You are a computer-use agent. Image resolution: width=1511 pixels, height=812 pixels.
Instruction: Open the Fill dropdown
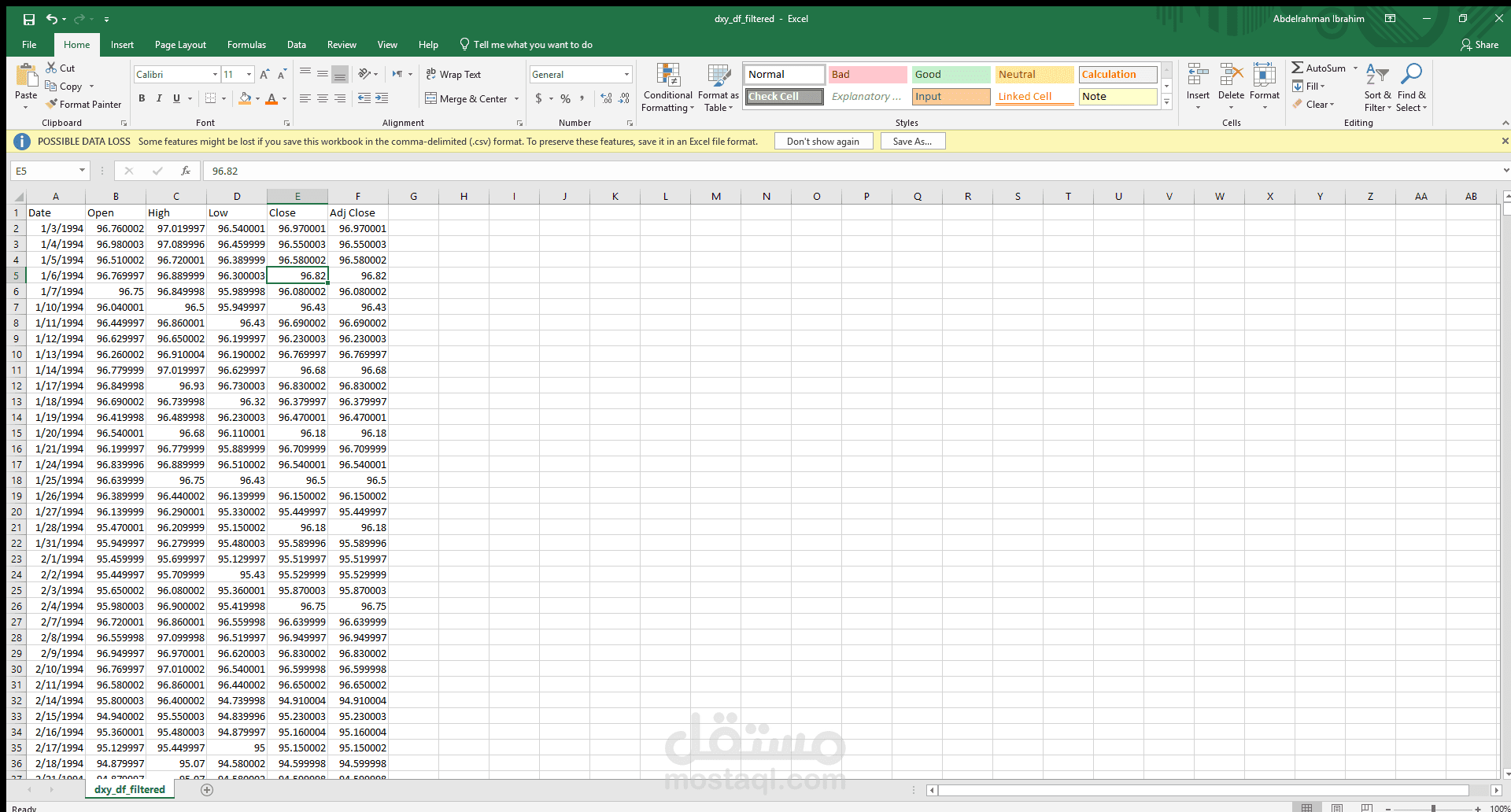(x=1309, y=87)
